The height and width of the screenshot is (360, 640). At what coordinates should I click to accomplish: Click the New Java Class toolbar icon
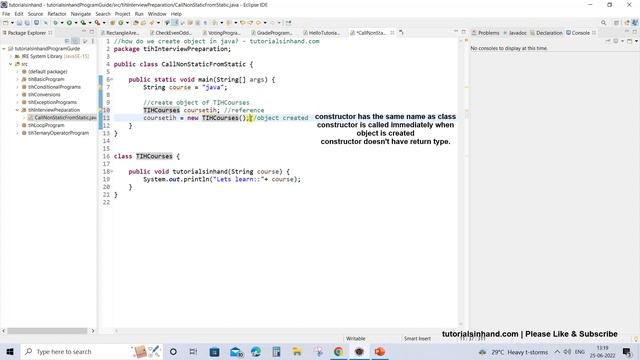point(121,23)
